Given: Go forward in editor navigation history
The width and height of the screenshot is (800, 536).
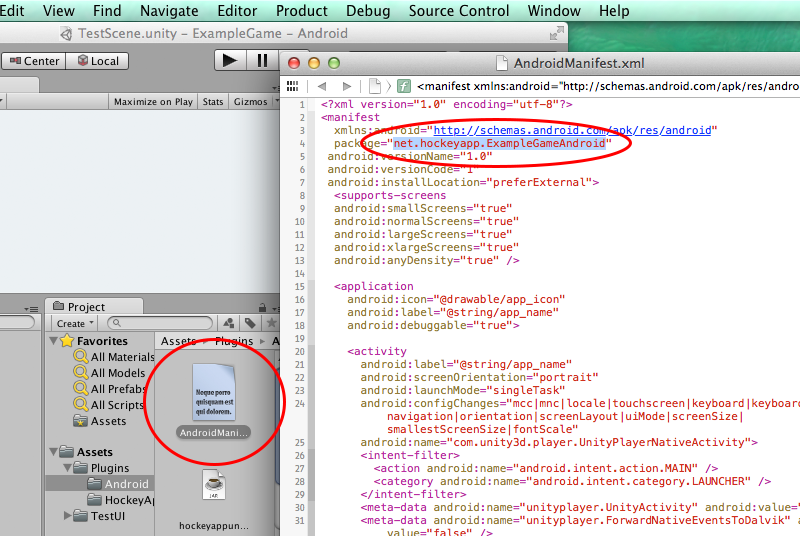Looking at the screenshot, I should click(347, 86).
